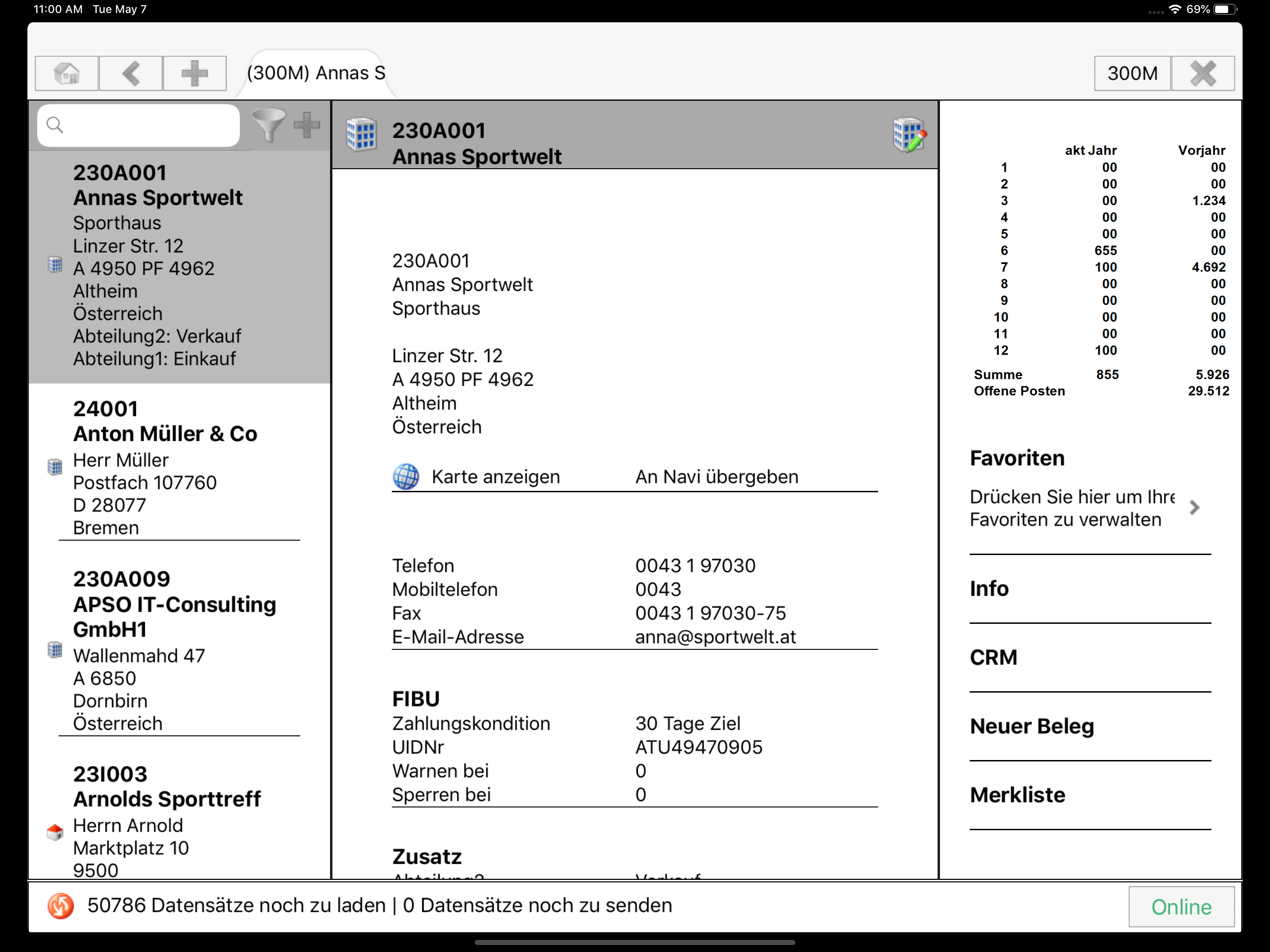Click the back arrow button
The image size is (1270, 952).
pos(131,73)
